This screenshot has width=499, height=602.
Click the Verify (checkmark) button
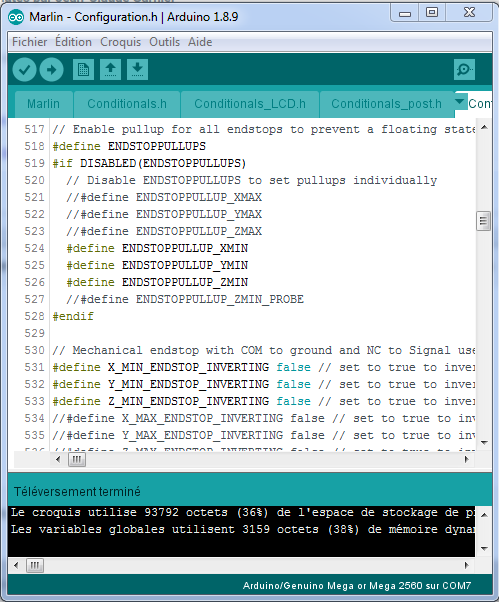24,70
